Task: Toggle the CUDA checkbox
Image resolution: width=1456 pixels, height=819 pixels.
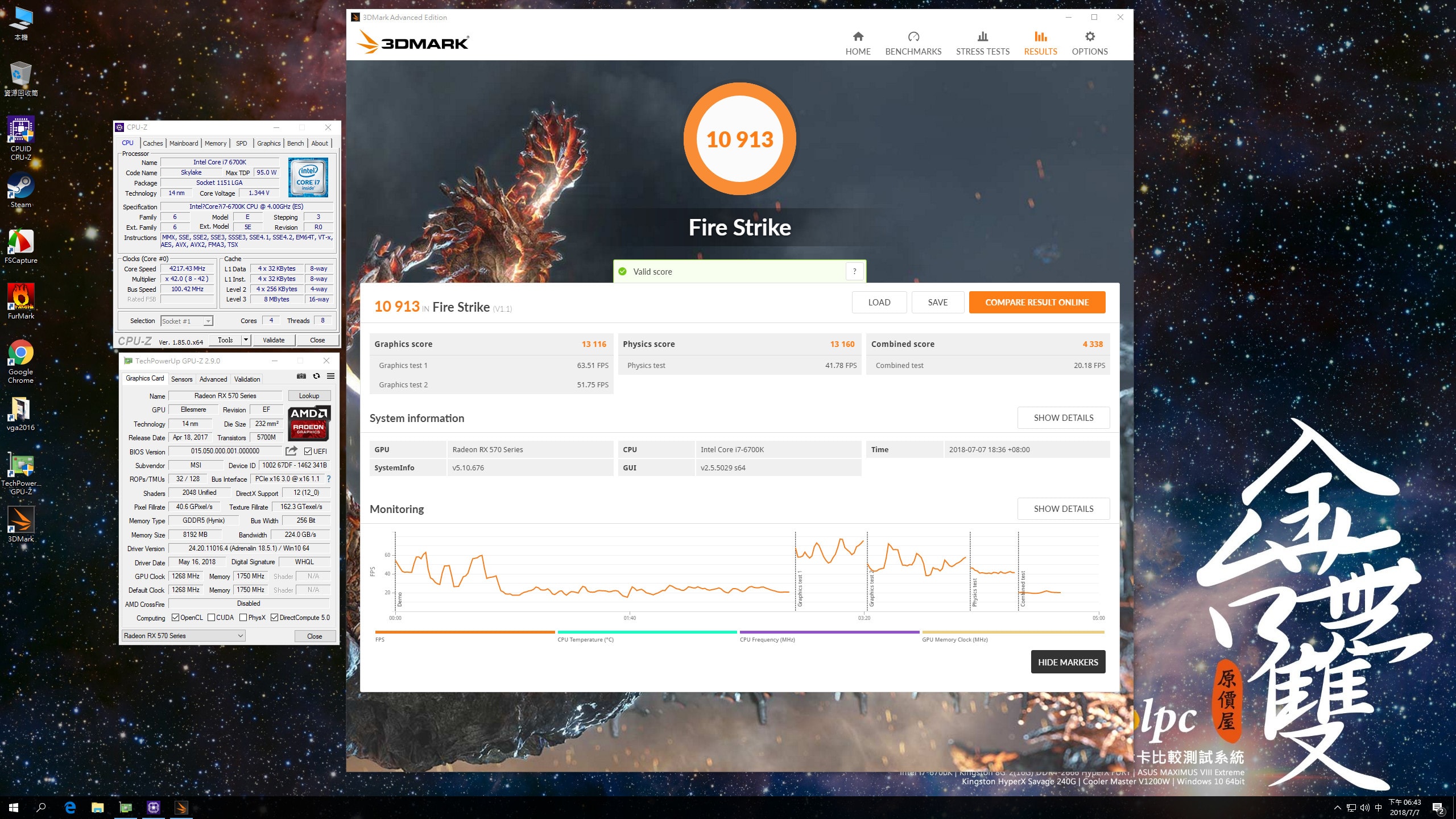Action: pos(212,618)
